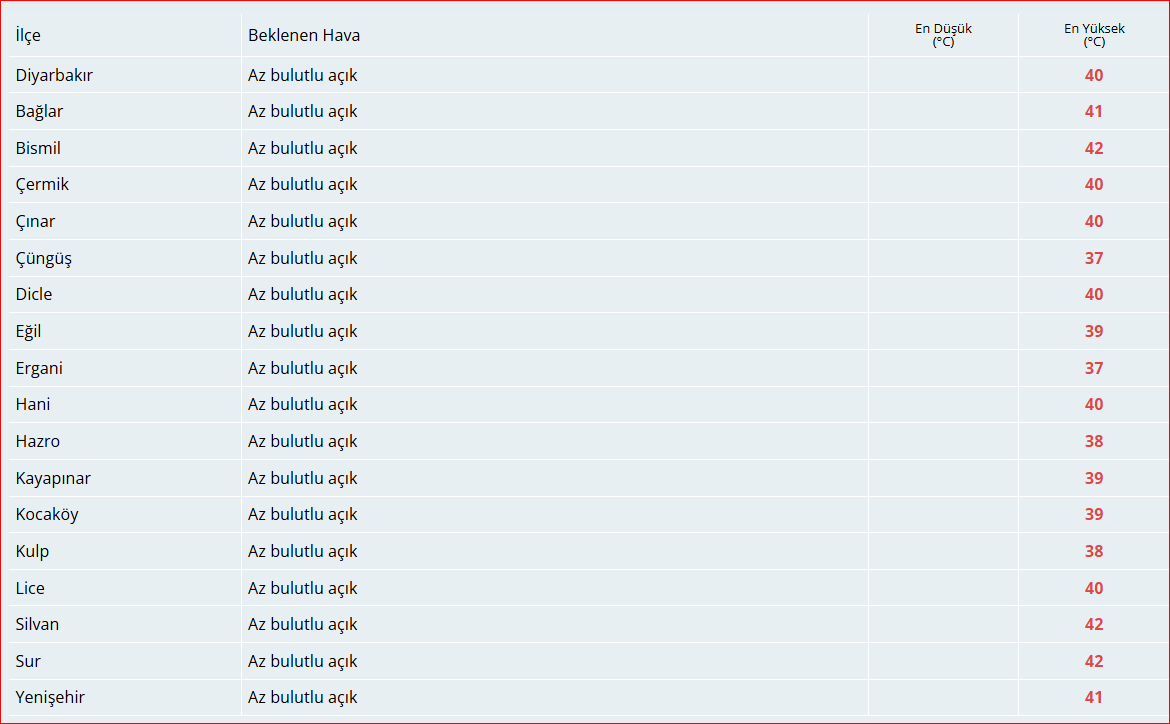The image size is (1170, 724).
Task: Click the Çınar district name
Action: (35, 222)
